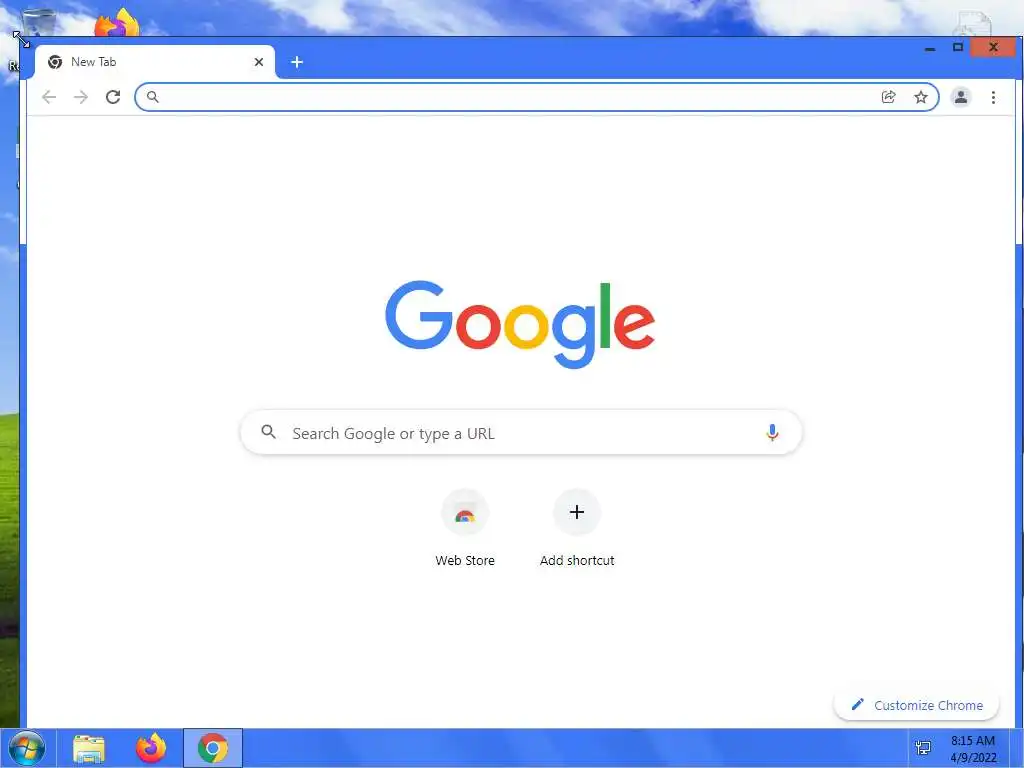Click the forward navigation arrow
This screenshot has width=1024, height=768.
[x=81, y=97]
